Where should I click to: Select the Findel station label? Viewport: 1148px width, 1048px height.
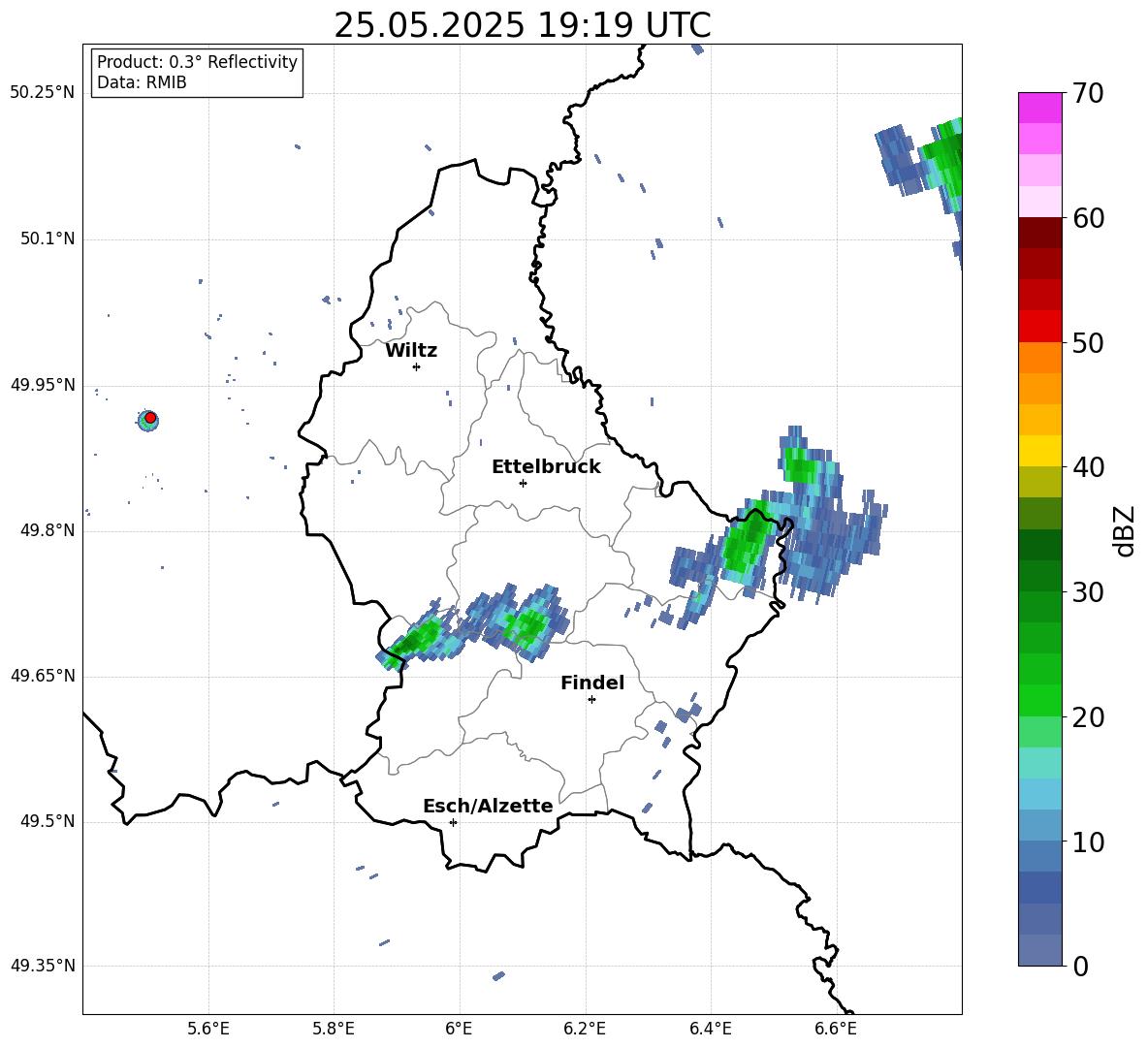[x=592, y=683]
